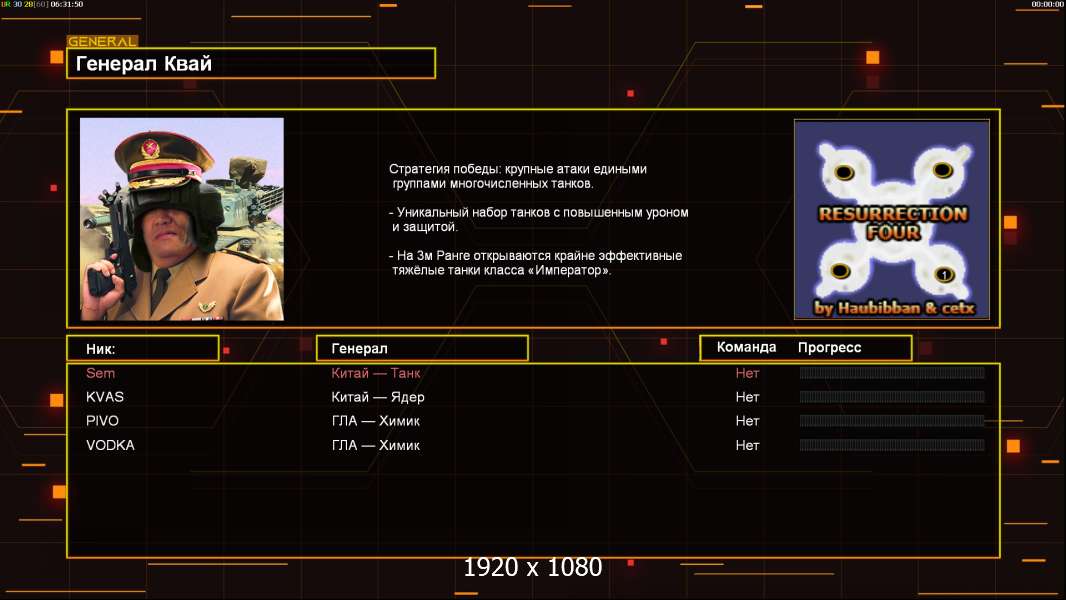Select player name PIVO
The image size is (1066, 600).
pyautogui.click(x=102, y=421)
